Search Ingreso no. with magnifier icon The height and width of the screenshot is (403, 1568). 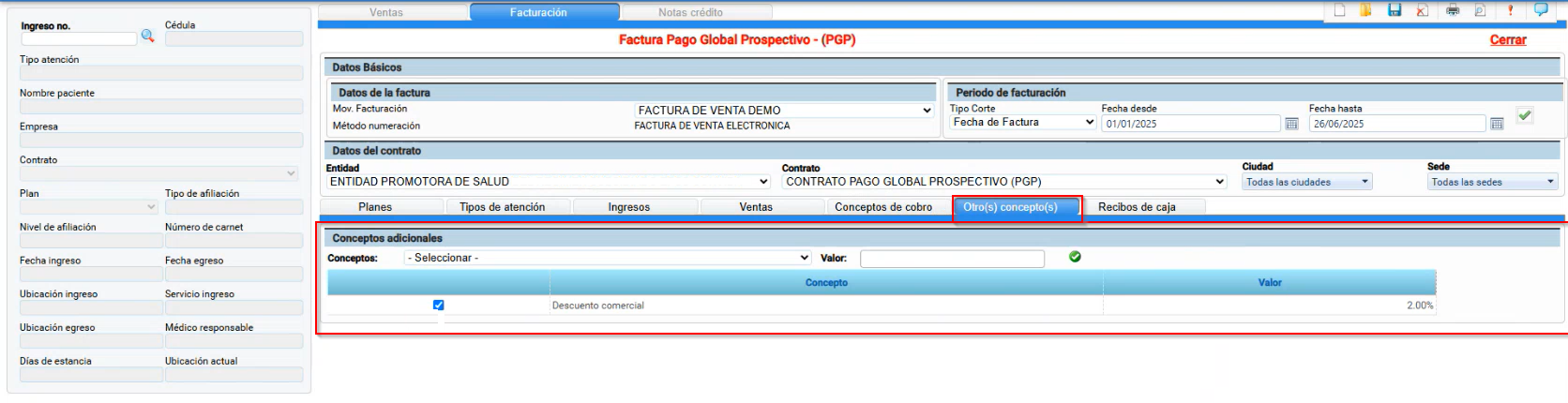147,36
